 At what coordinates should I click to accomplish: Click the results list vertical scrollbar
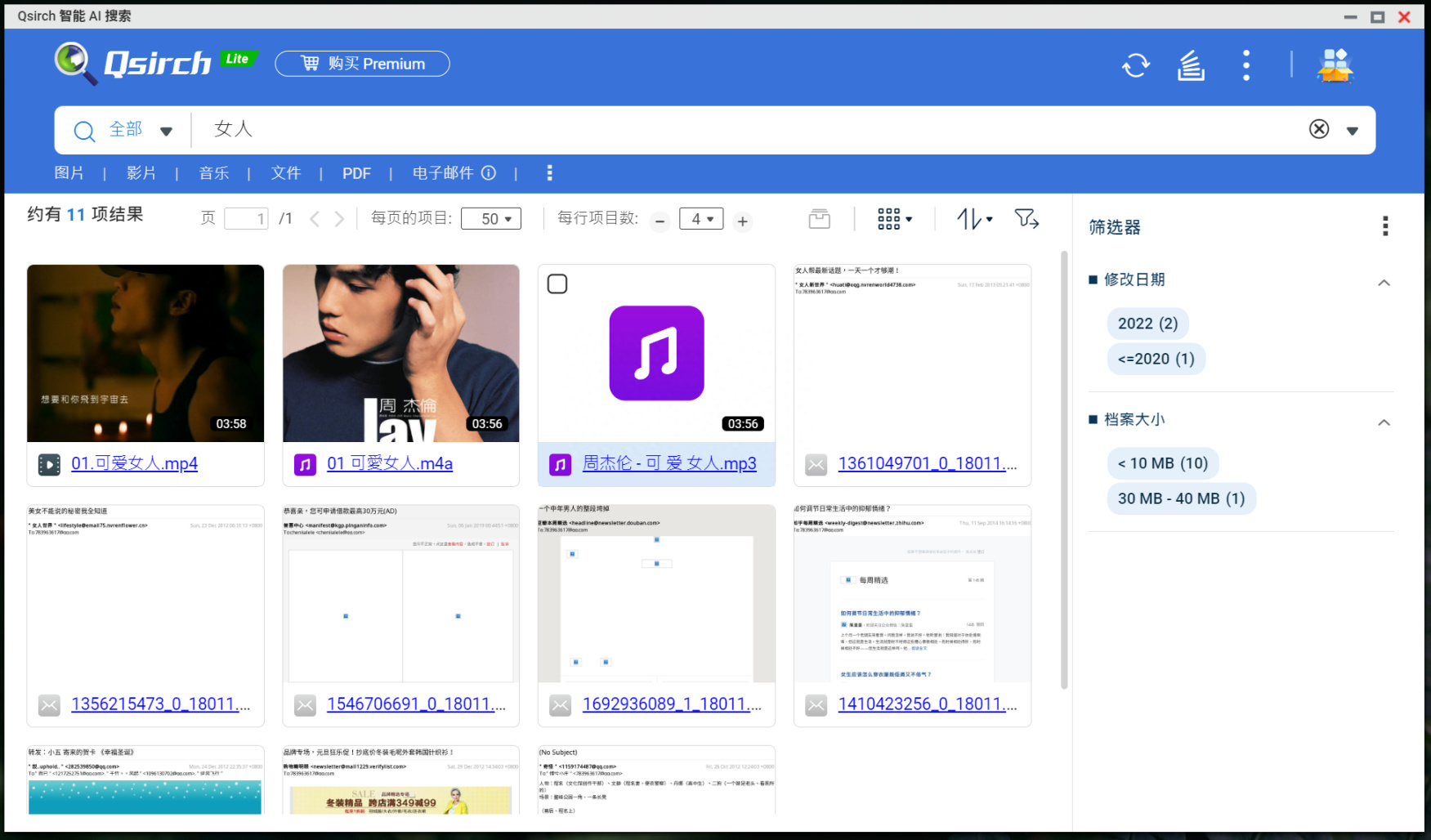coord(1064,470)
